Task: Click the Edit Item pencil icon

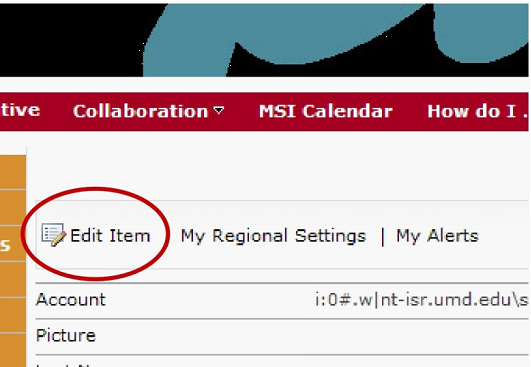Action: coord(54,235)
